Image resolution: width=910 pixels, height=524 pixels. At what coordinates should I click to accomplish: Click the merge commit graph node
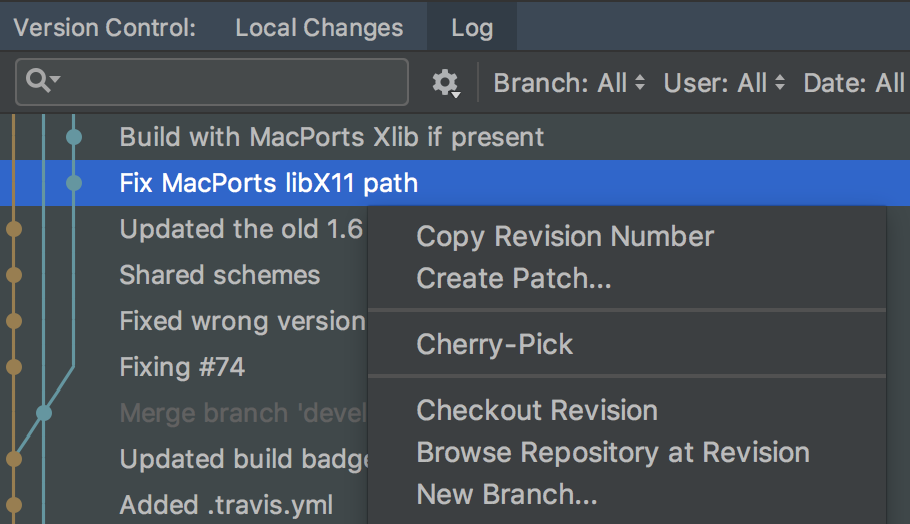click(44, 413)
